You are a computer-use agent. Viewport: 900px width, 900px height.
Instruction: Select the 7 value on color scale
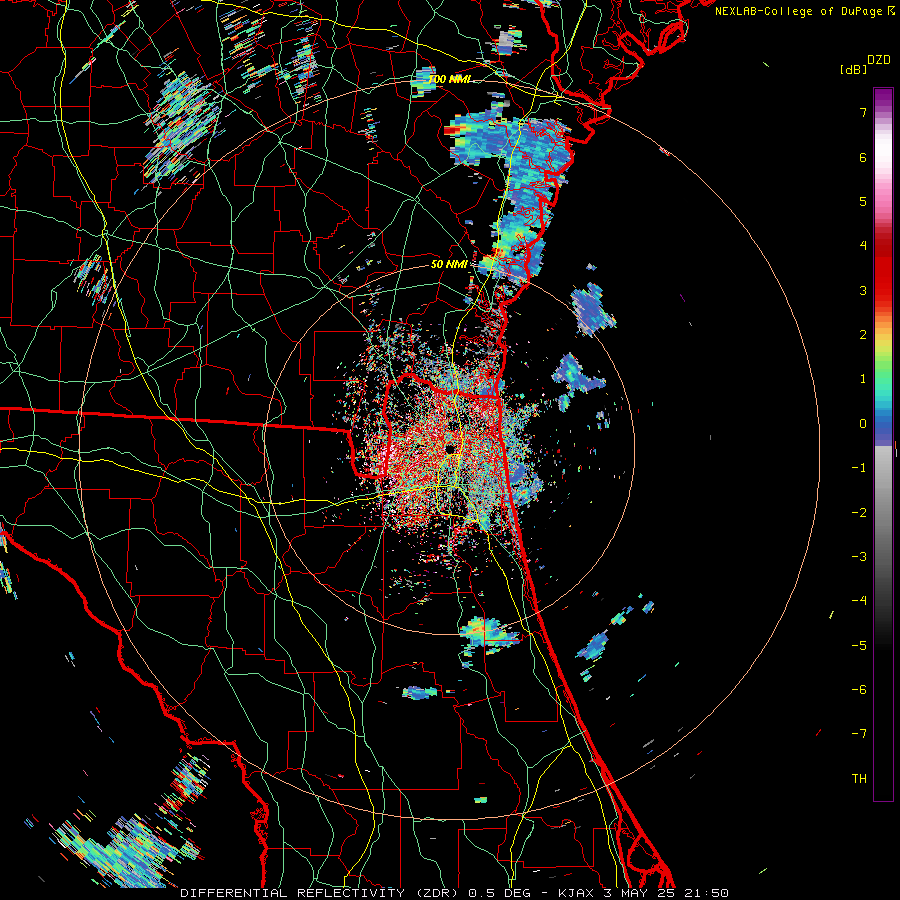863,112
